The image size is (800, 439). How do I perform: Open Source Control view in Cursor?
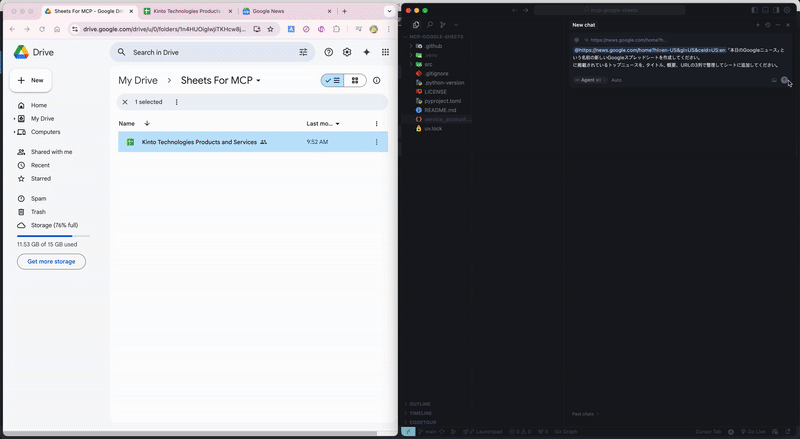pyautogui.click(x=443, y=25)
